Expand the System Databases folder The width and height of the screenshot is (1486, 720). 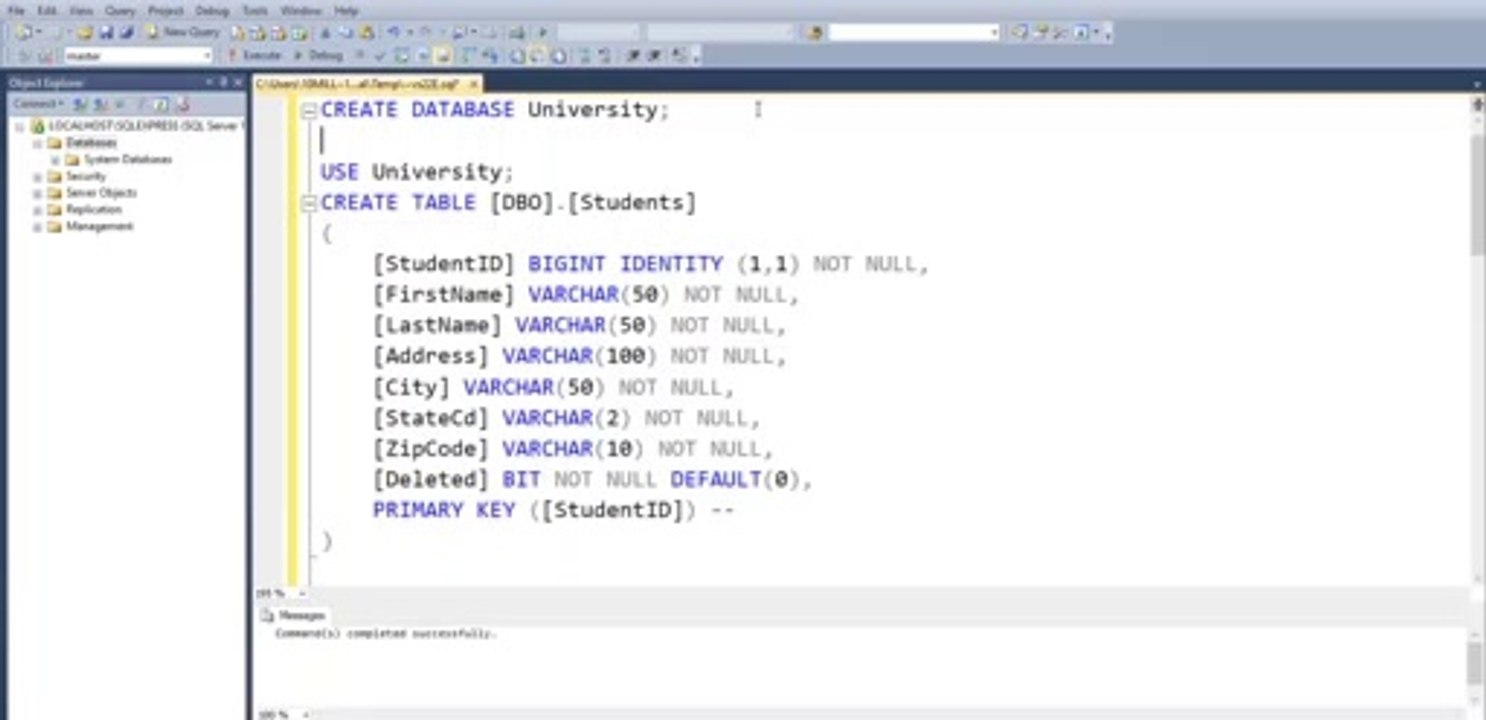point(55,160)
